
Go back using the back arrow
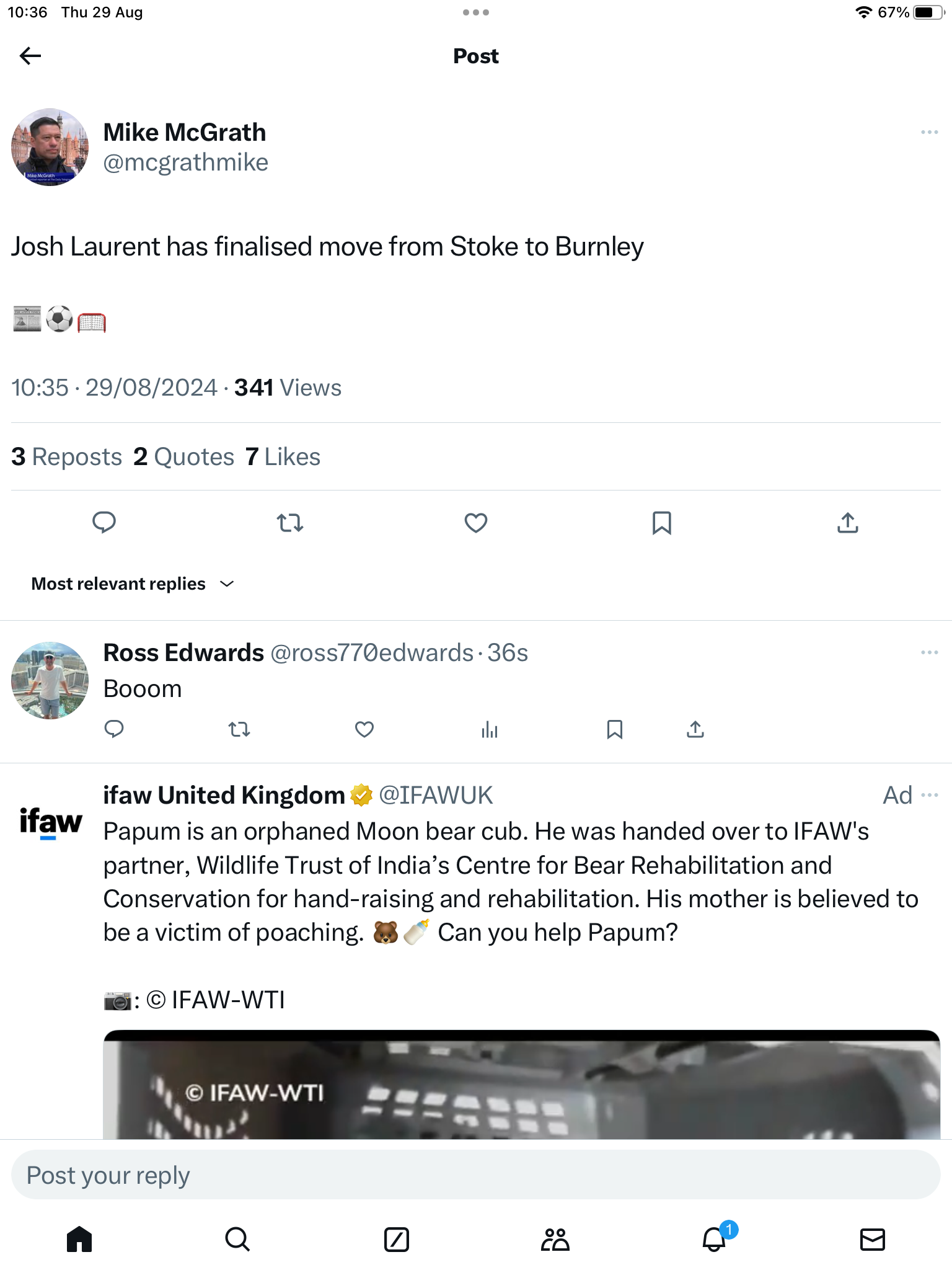[30, 56]
